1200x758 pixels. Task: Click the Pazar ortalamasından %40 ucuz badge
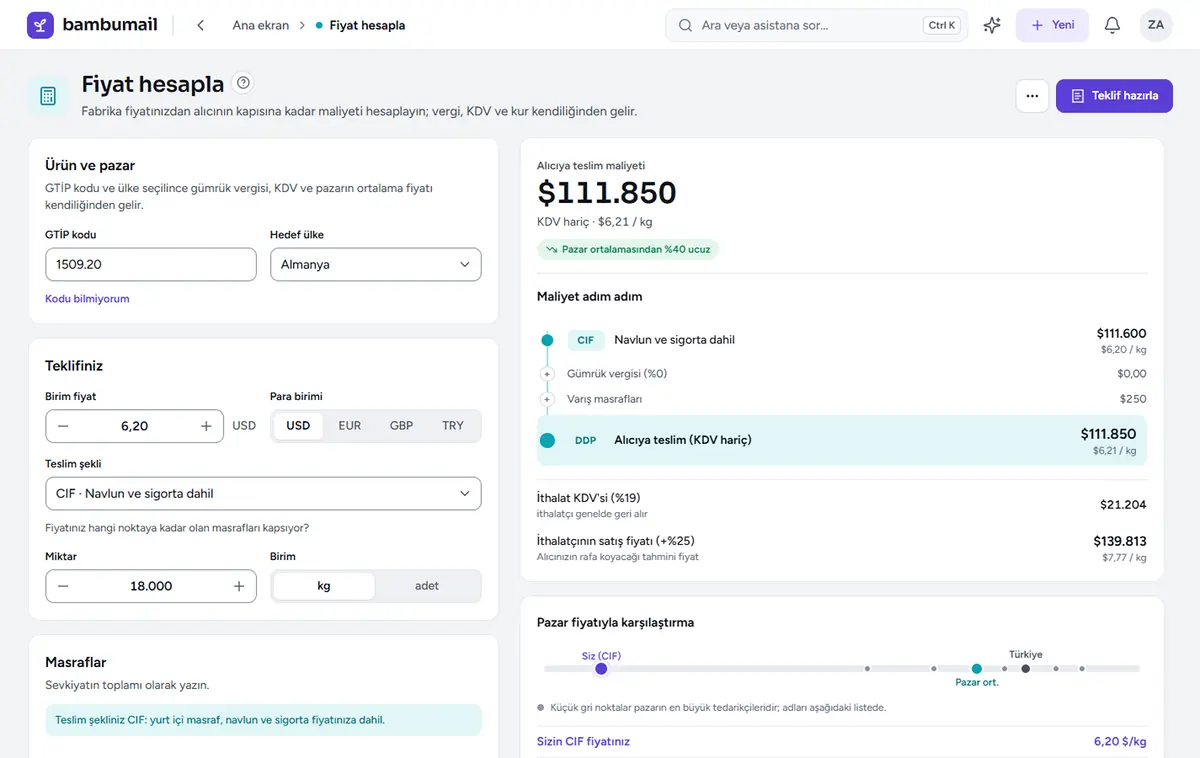pos(628,249)
